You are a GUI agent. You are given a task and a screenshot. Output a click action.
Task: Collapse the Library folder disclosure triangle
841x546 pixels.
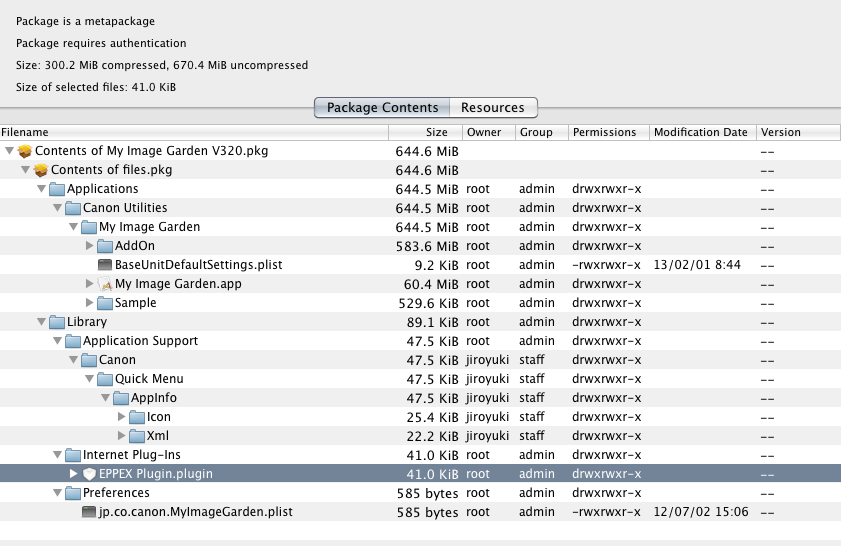[x=41, y=322]
